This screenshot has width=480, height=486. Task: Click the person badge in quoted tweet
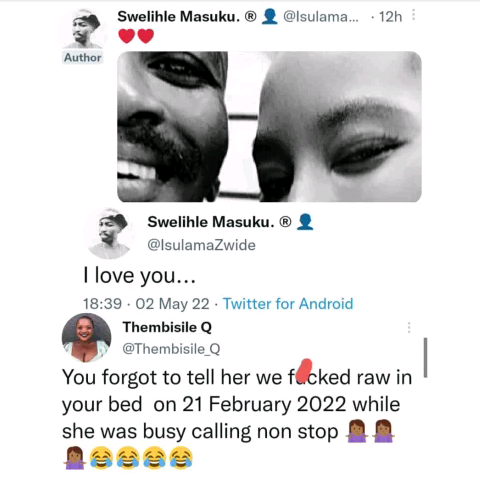[x=305, y=222]
